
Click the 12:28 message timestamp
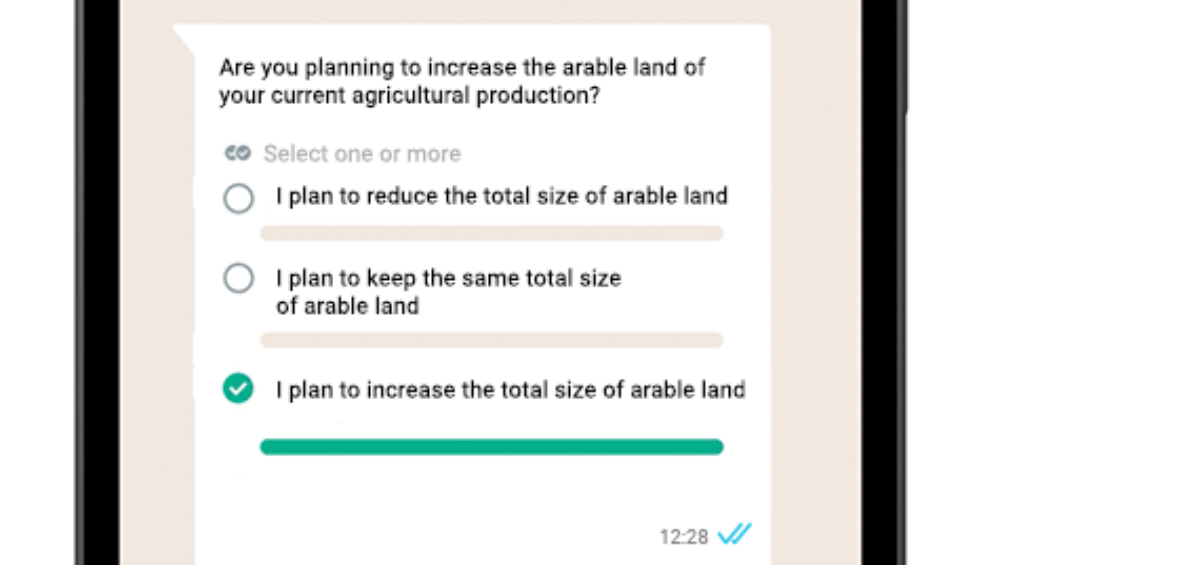click(x=683, y=537)
